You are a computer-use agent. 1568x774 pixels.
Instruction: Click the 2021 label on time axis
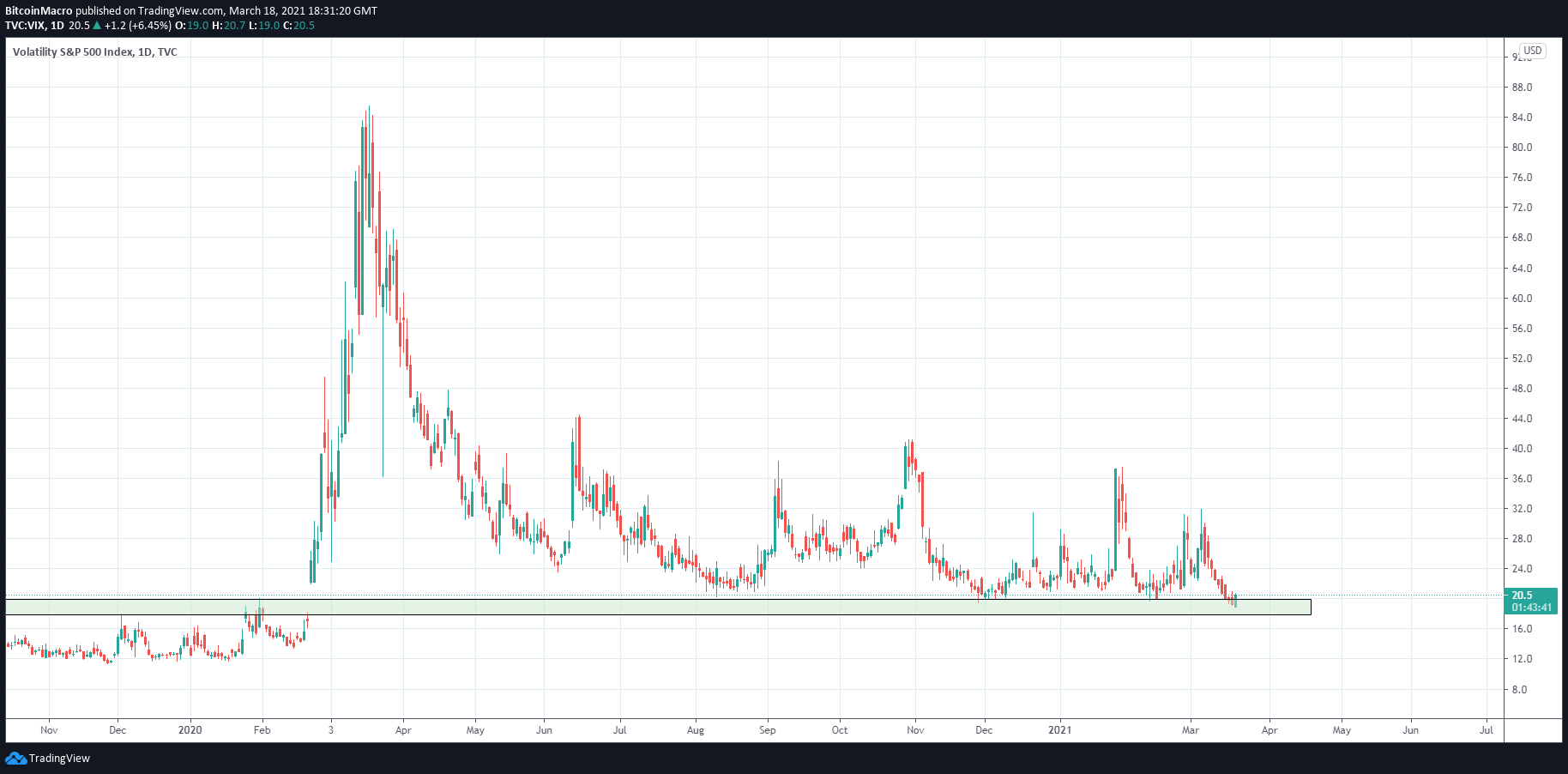point(1060,730)
